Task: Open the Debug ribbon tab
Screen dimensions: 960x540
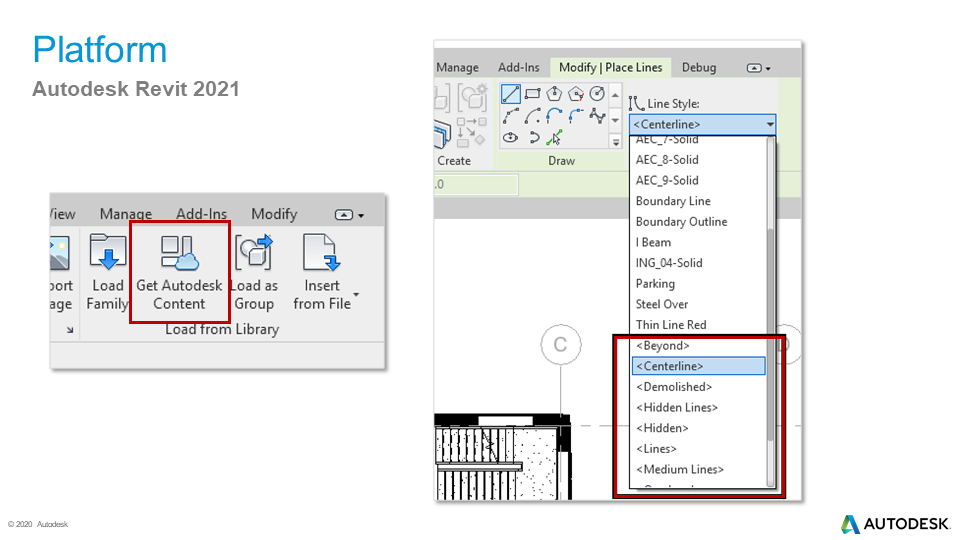Action: coord(699,68)
